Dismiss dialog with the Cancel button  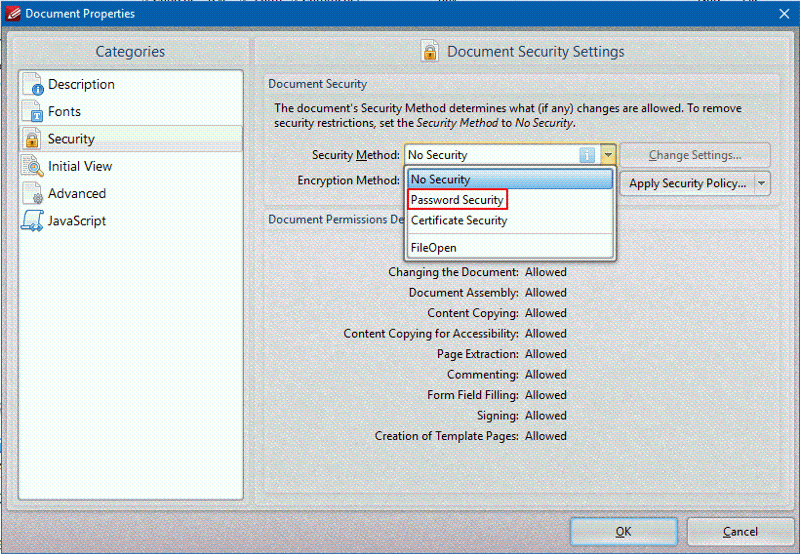740,532
